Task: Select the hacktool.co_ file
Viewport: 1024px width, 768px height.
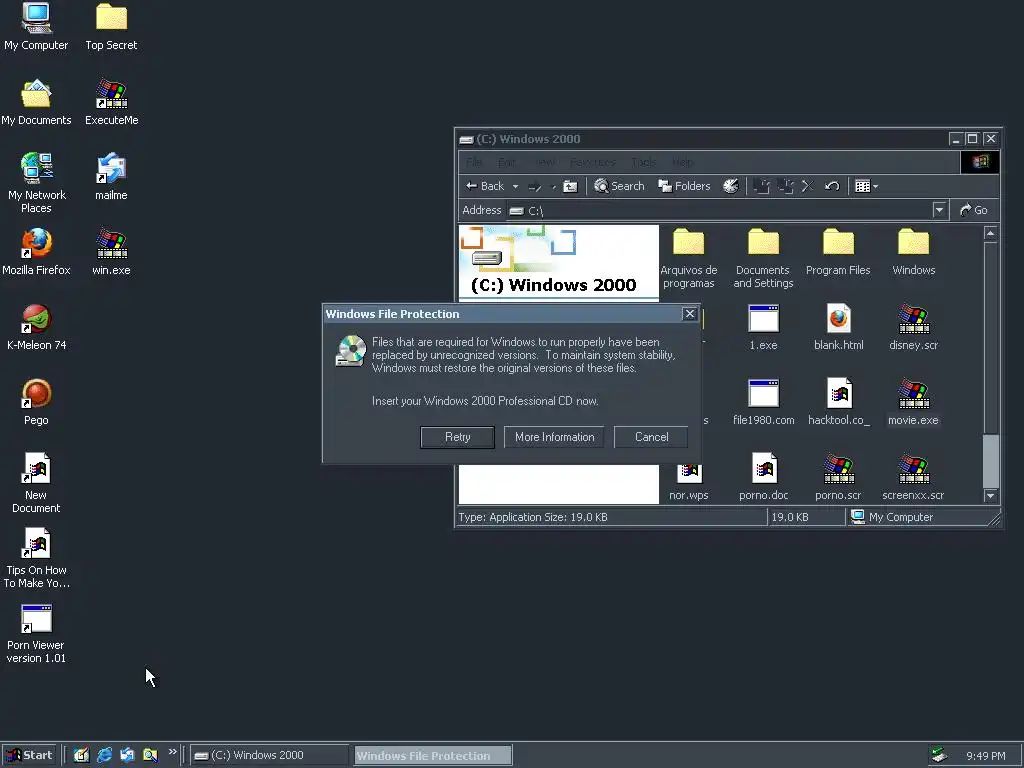Action: tap(838, 402)
